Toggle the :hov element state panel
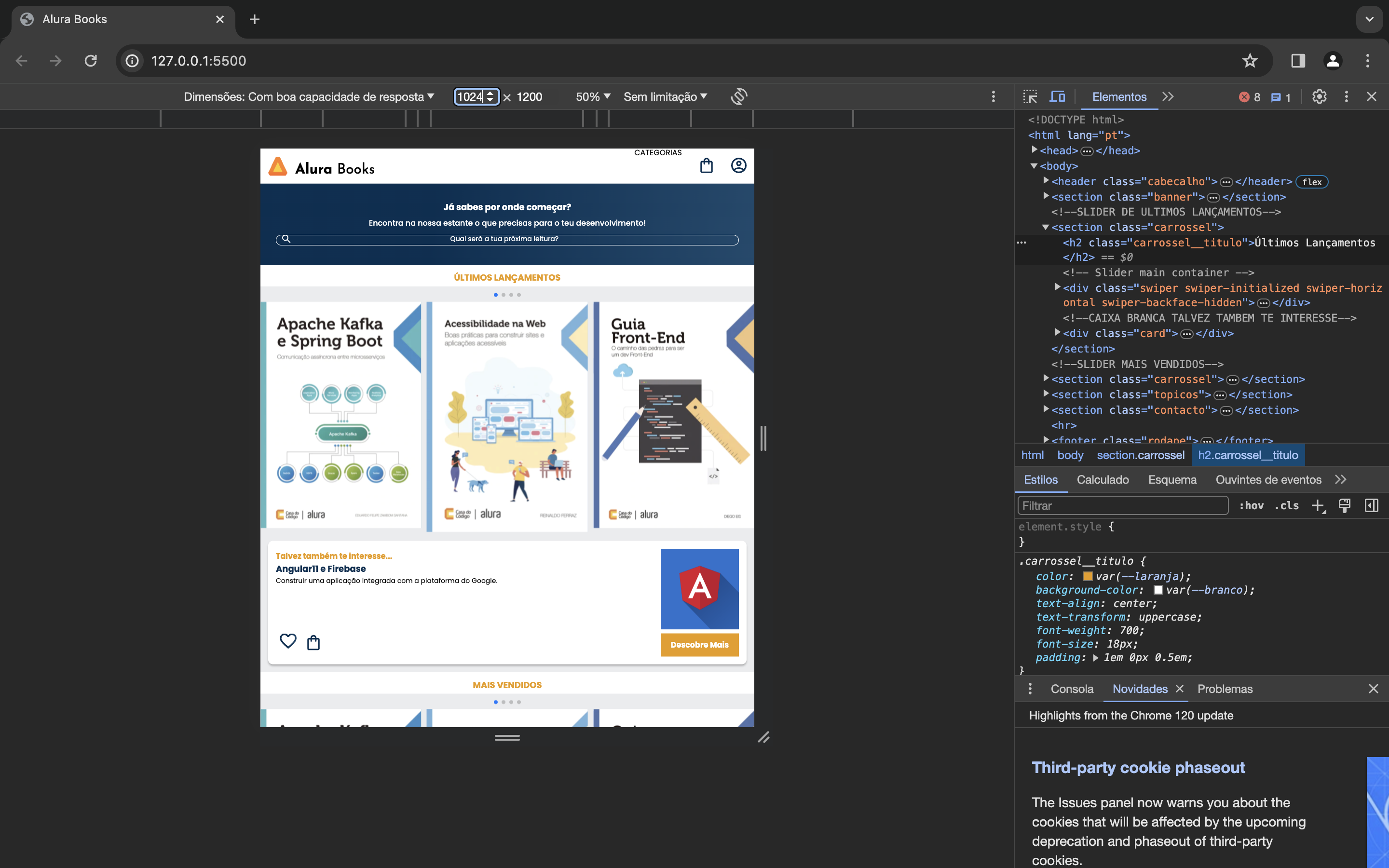 pyautogui.click(x=1251, y=506)
